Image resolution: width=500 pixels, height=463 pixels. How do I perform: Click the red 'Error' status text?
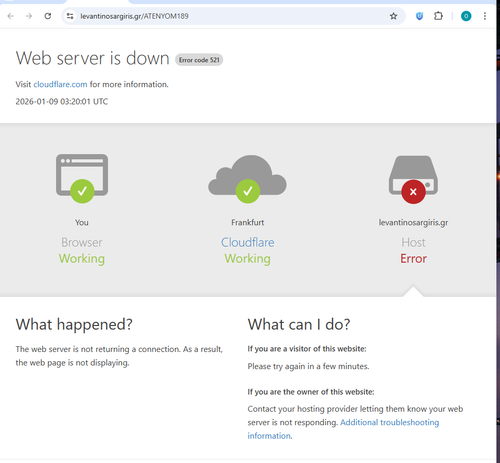[413, 259]
